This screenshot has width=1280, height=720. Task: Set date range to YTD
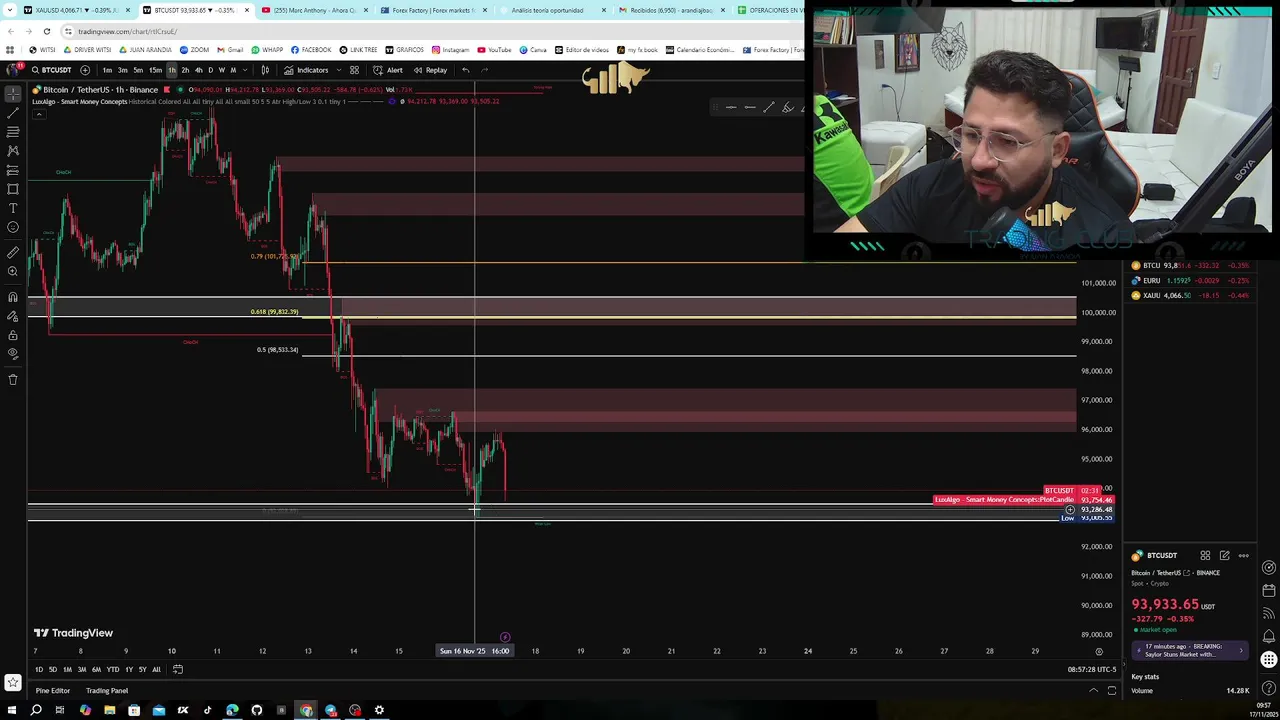point(113,669)
